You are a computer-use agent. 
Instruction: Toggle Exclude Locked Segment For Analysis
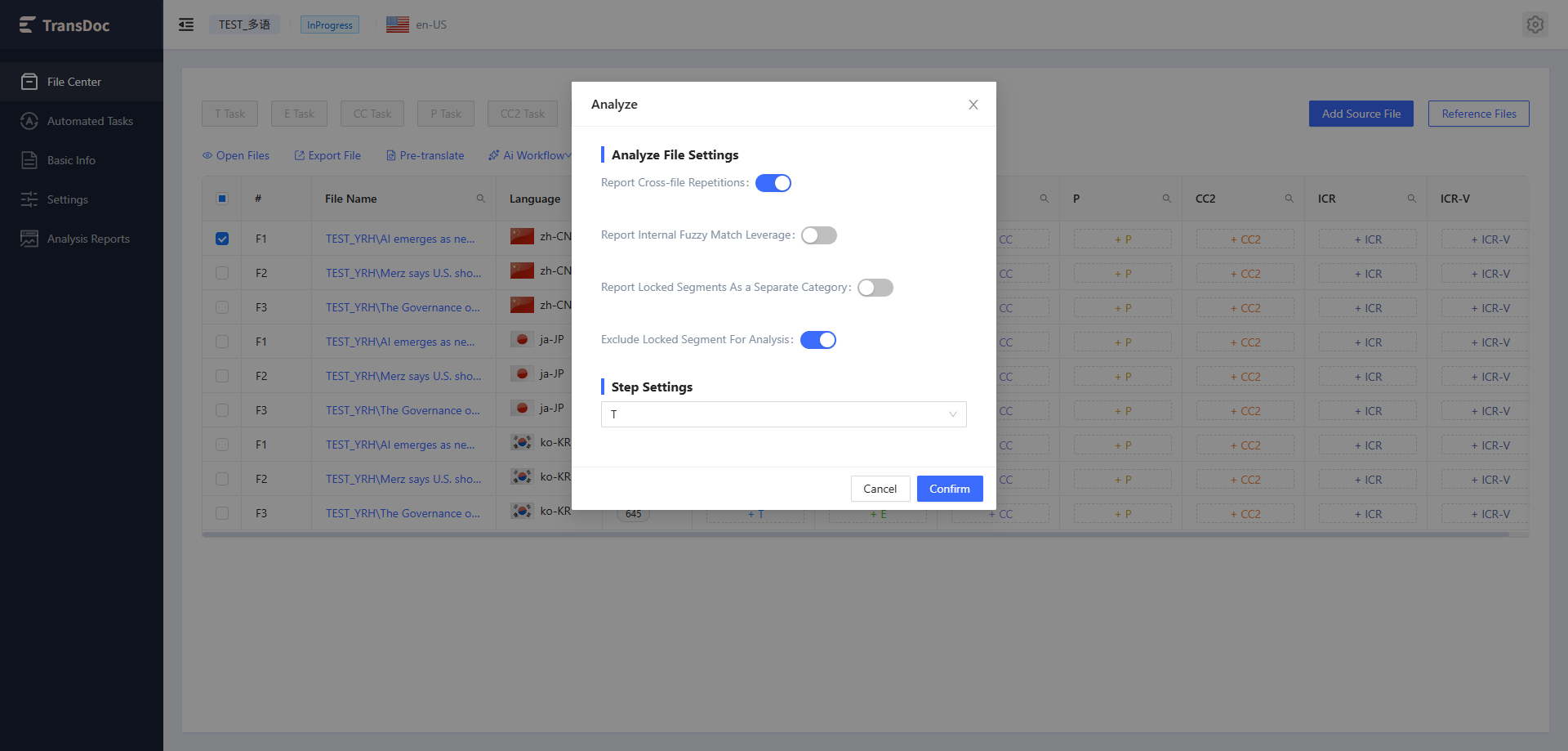click(818, 340)
